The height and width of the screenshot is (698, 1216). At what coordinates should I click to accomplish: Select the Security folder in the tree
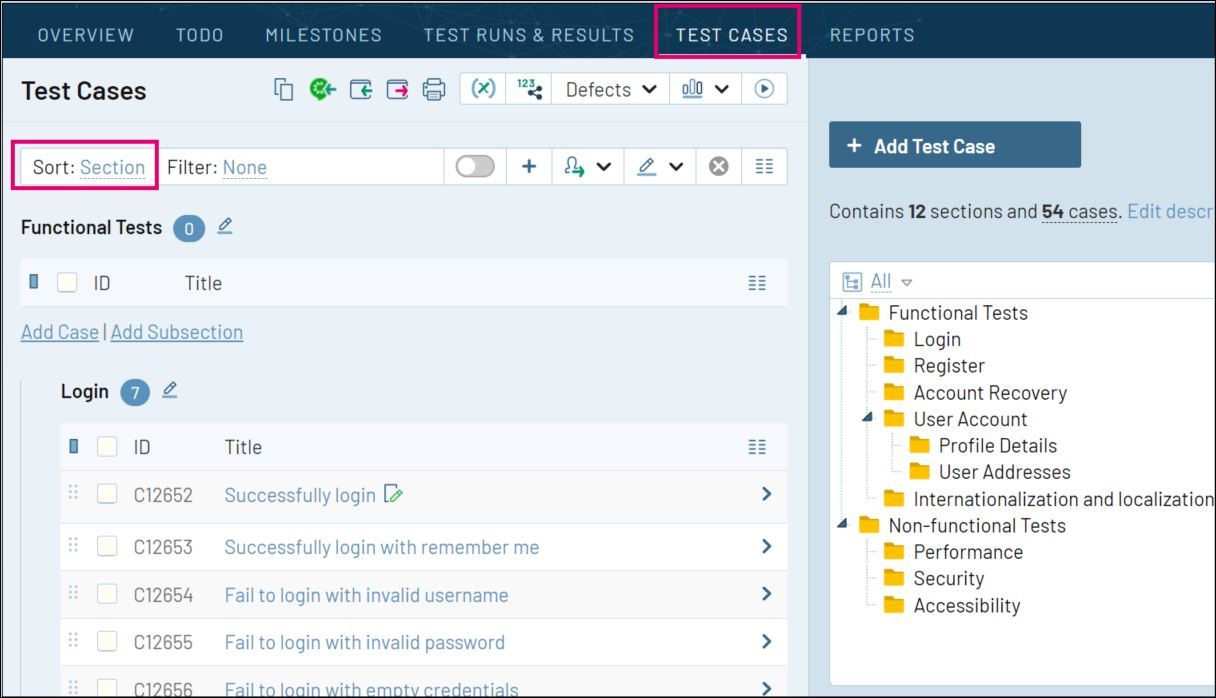(x=947, y=578)
